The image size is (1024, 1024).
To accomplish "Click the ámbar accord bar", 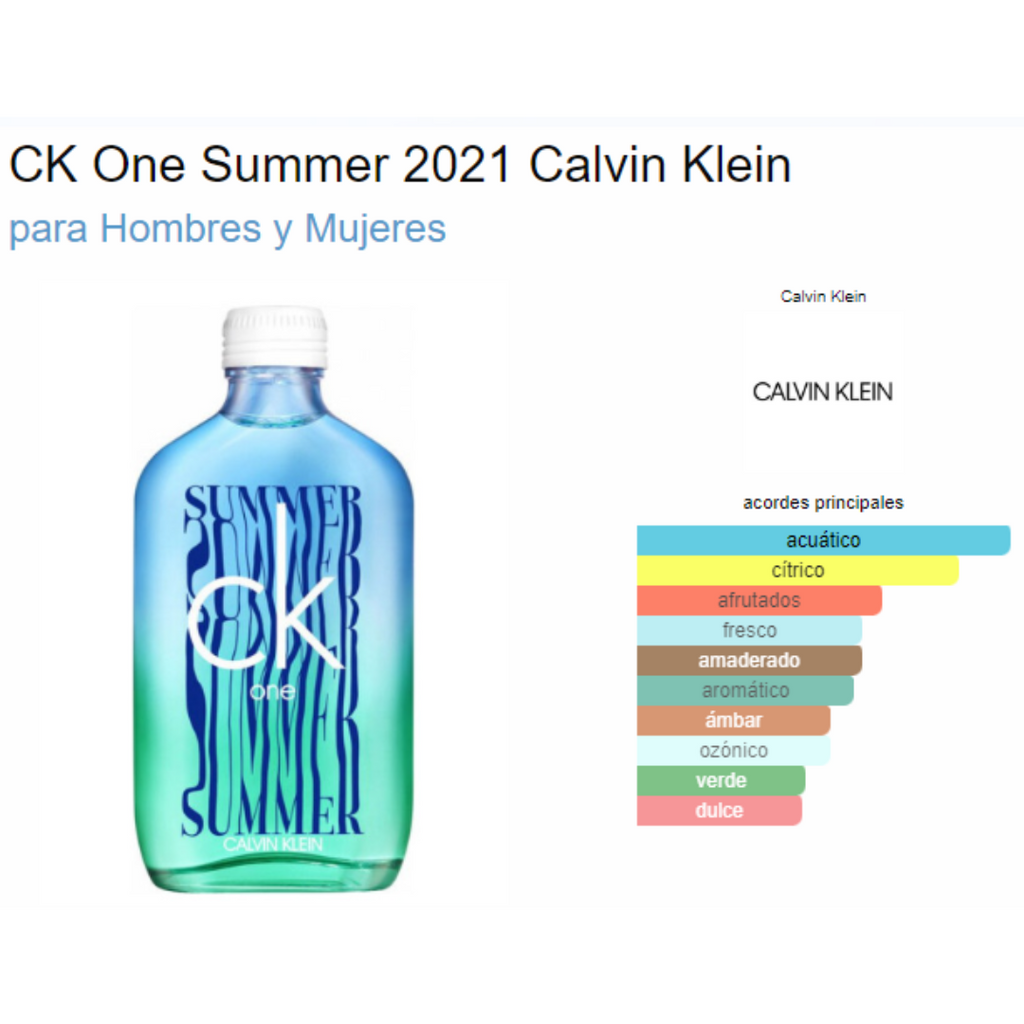I will [x=733, y=720].
